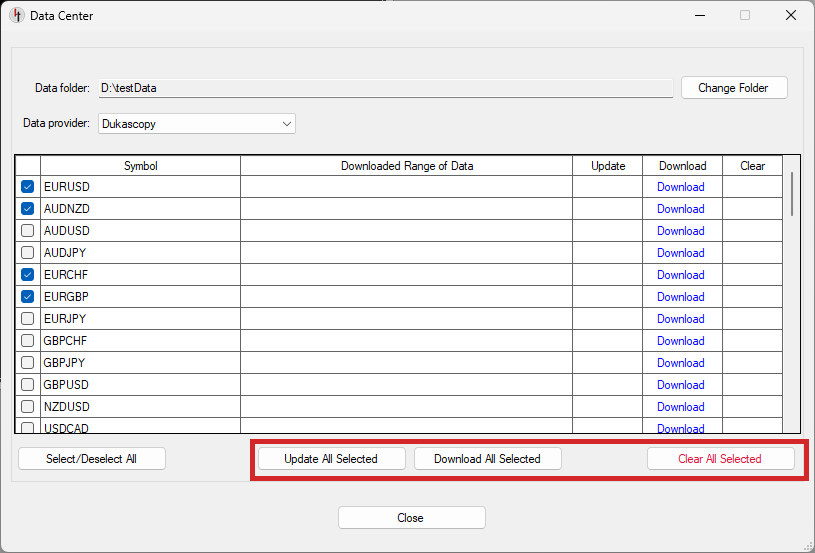The width and height of the screenshot is (815, 553).
Task: Click the Change Folder button
Action: click(x=733, y=88)
